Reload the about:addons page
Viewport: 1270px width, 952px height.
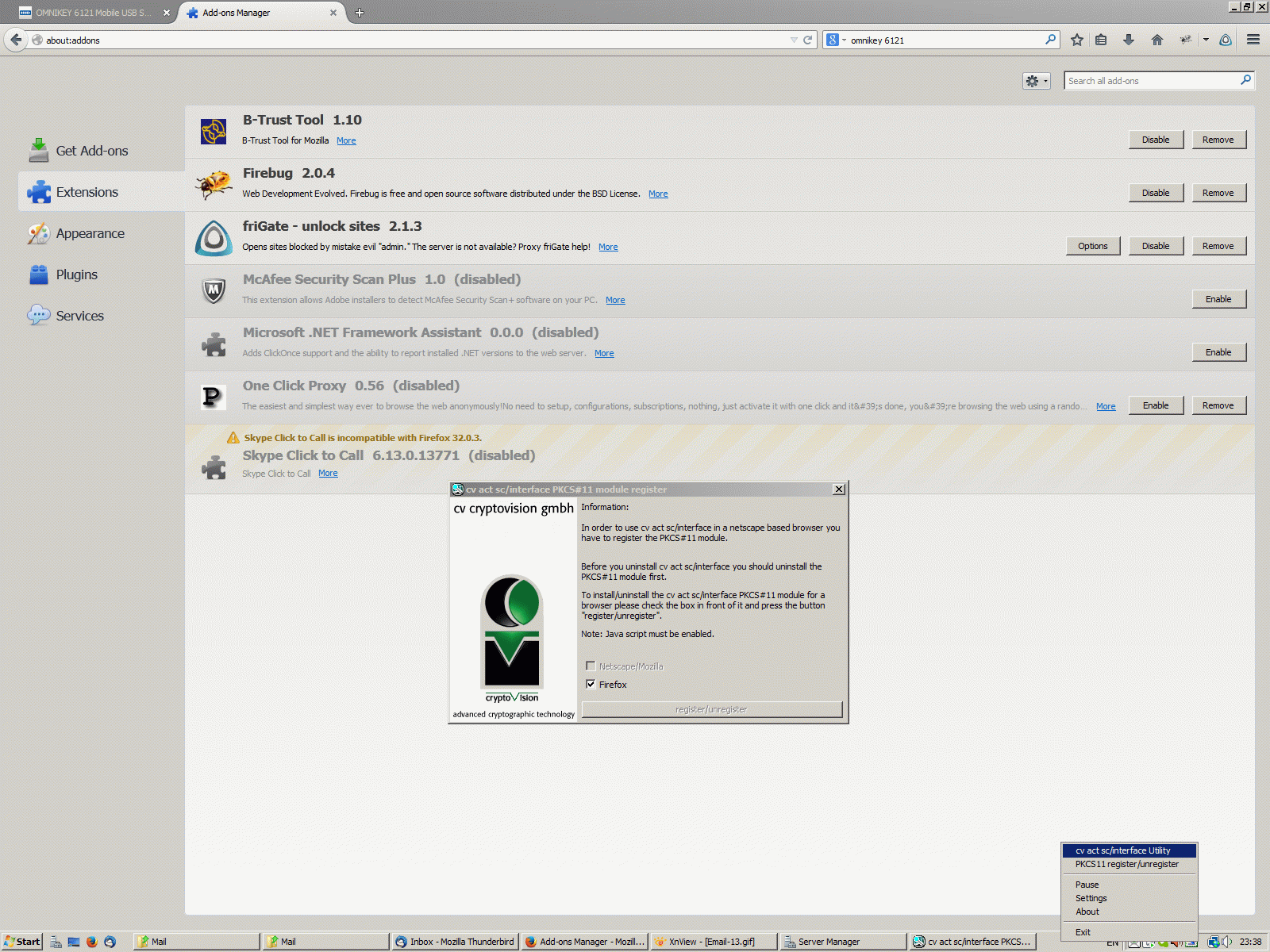808,40
